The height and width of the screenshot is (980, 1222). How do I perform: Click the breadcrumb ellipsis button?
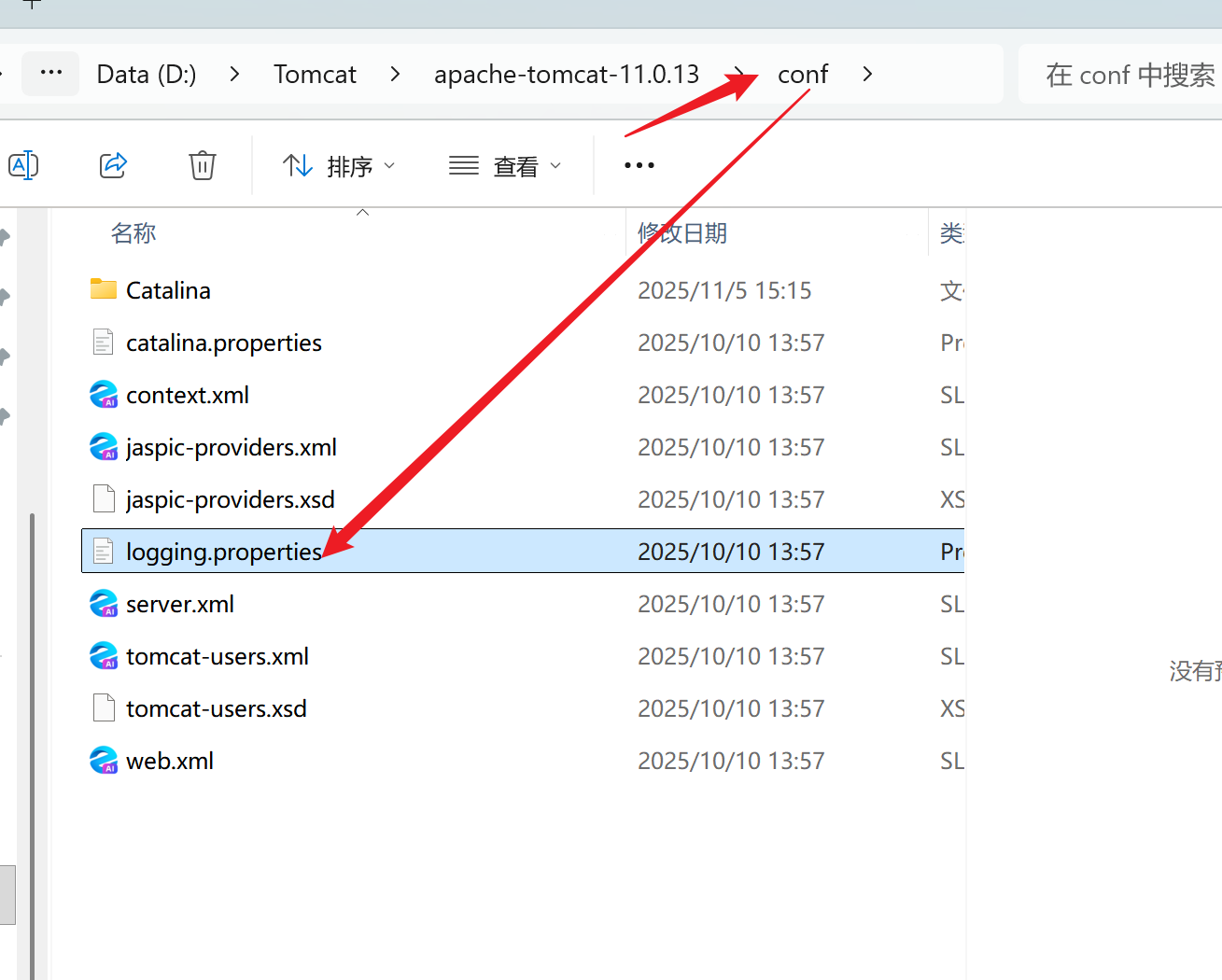[x=51, y=73]
